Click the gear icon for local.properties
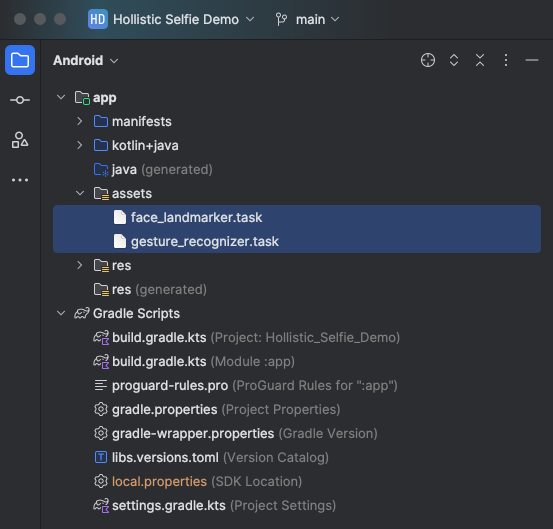Image resolution: width=553 pixels, height=529 pixels. 101,481
